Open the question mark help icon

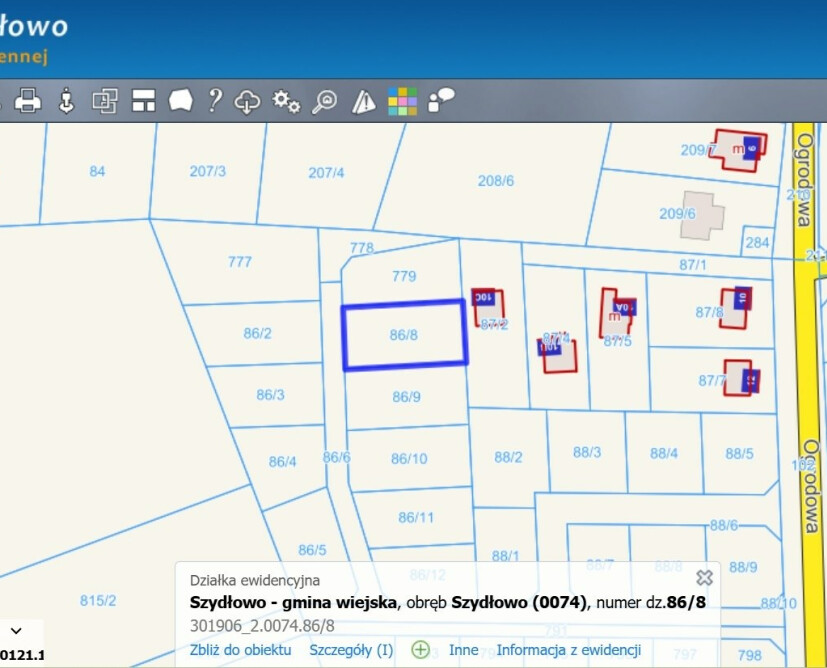click(215, 100)
